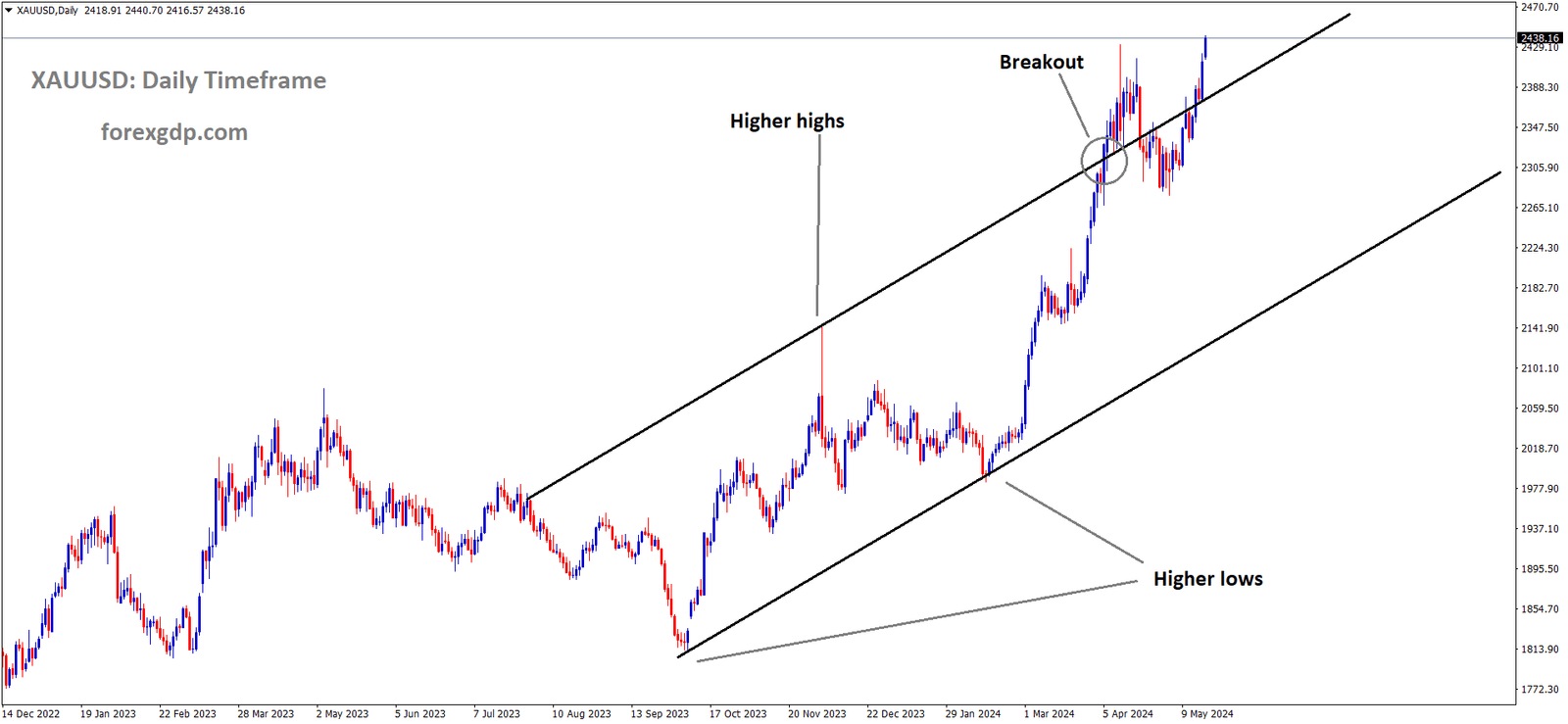This screenshot has height=724, width=1568.
Task: Click the 20 Nov 2023 date label
Action: 817,714
